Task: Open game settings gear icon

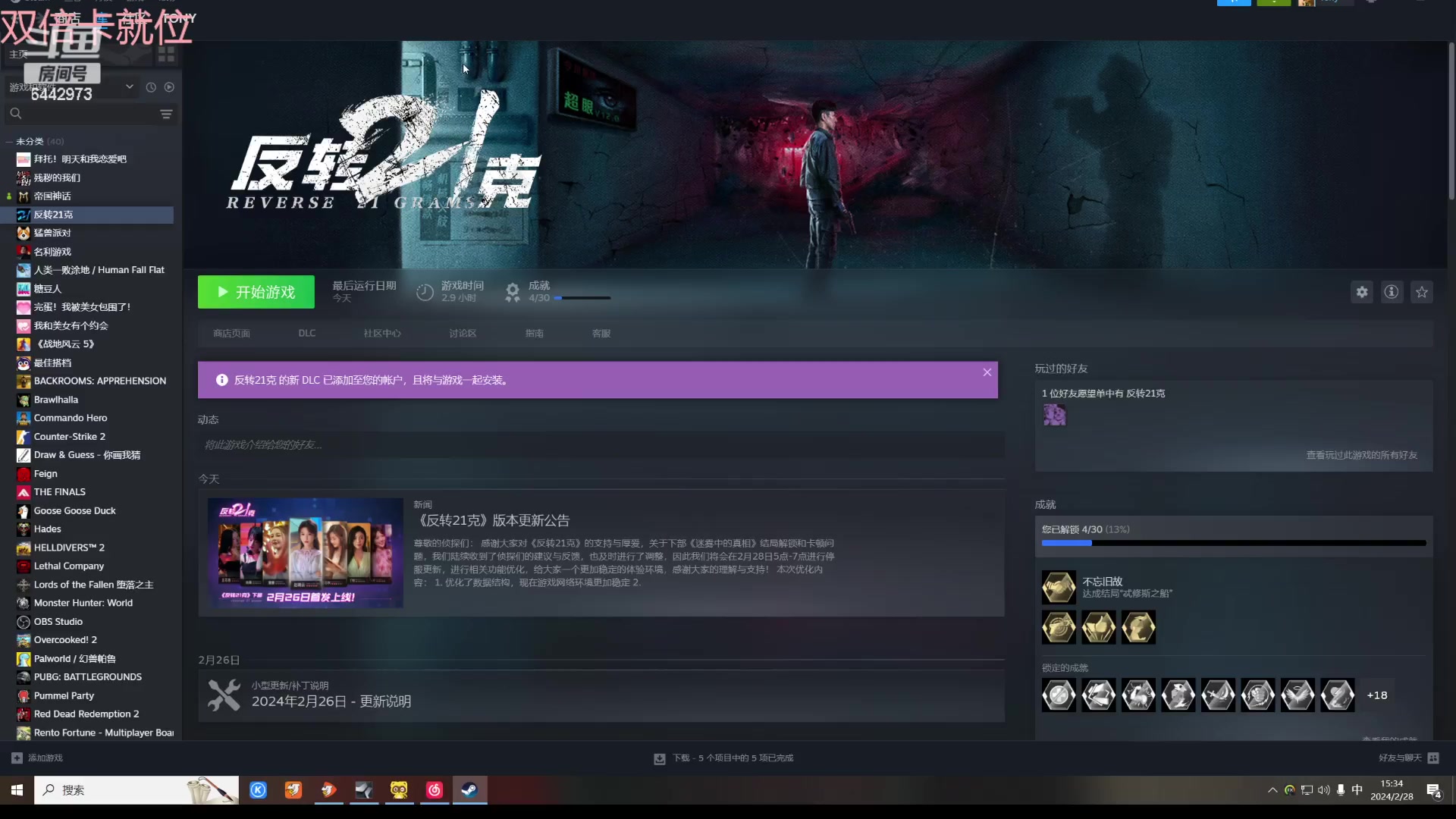Action: [x=1362, y=292]
